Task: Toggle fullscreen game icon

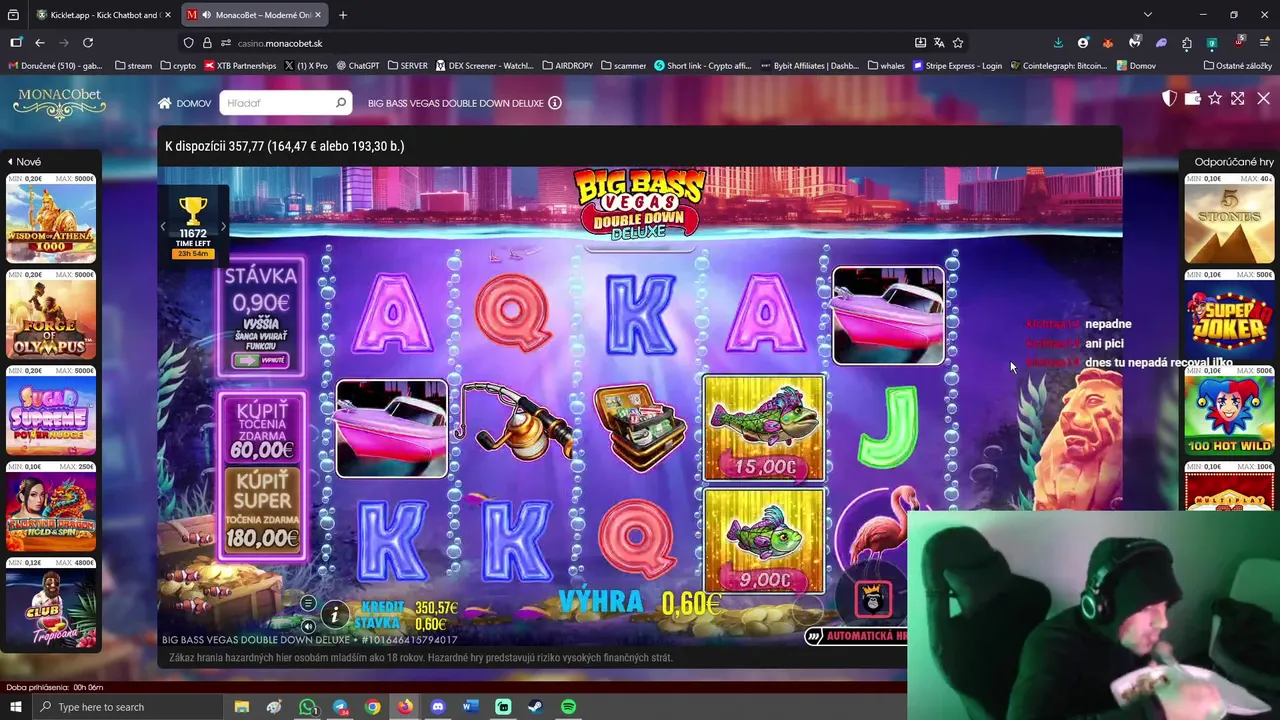Action: 1238,98
